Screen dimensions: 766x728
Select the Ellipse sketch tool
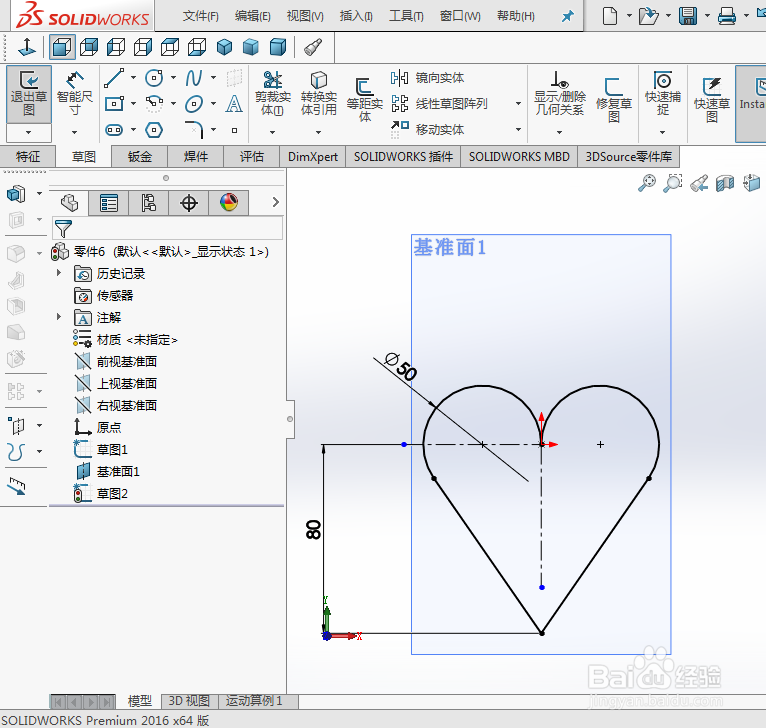pyautogui.click(x=194, y=104)
